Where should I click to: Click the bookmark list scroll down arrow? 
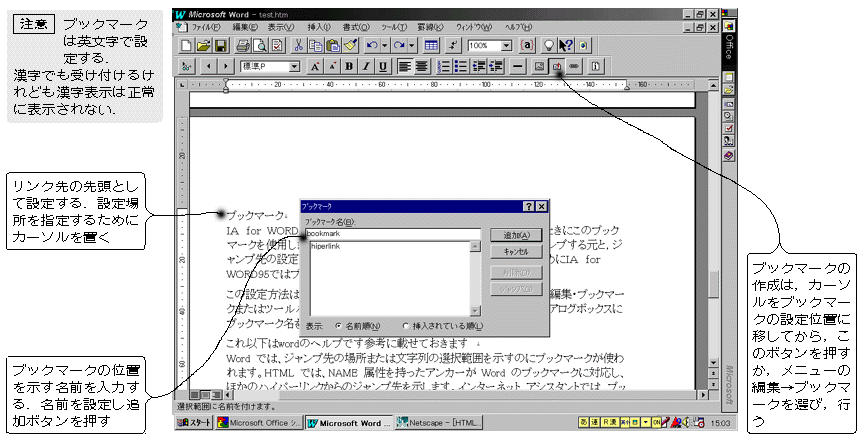point(475,311)
